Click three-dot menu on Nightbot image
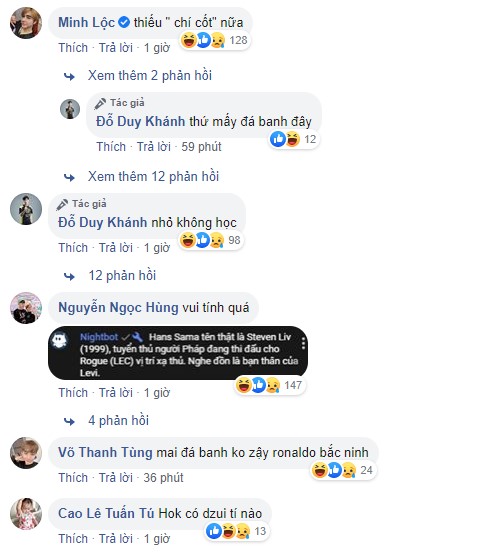This screenshot has height=553, width=496. click(x=303, y=343)
